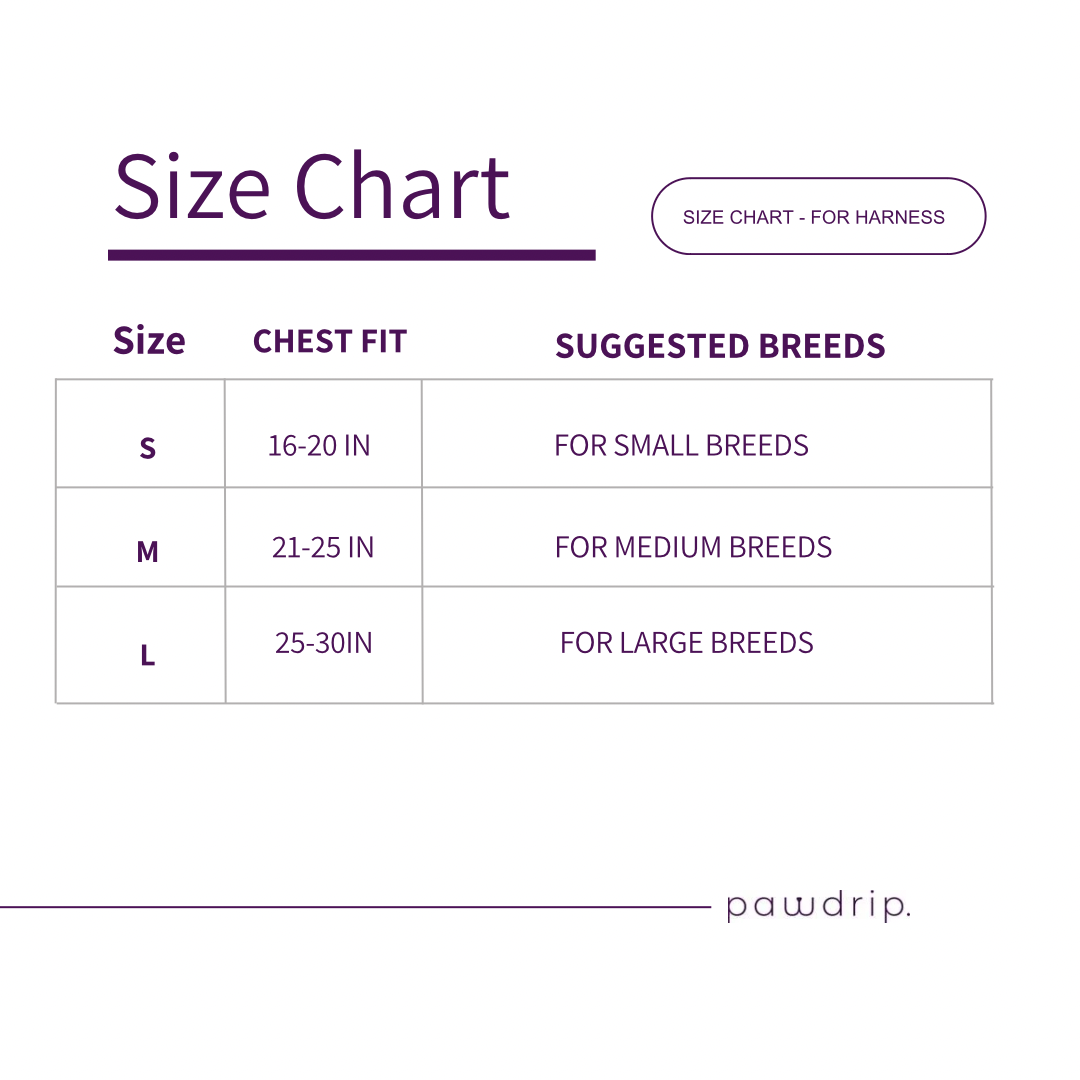Open the pawdrip. brand logo
The image size is (1080, 1080).
[817, 907]
